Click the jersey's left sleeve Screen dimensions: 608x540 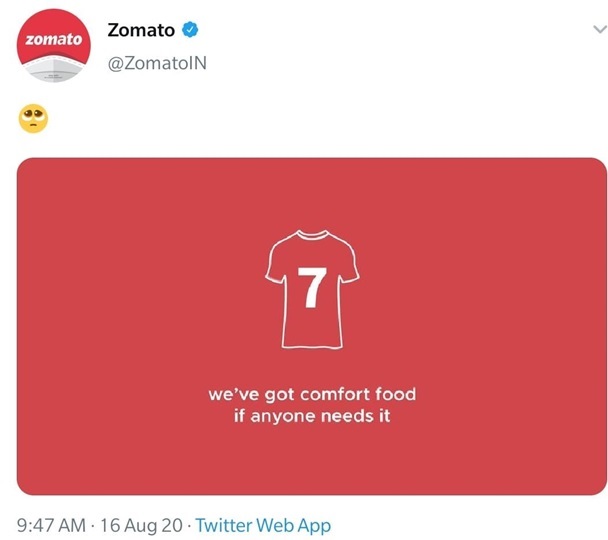tap(273, 262)
